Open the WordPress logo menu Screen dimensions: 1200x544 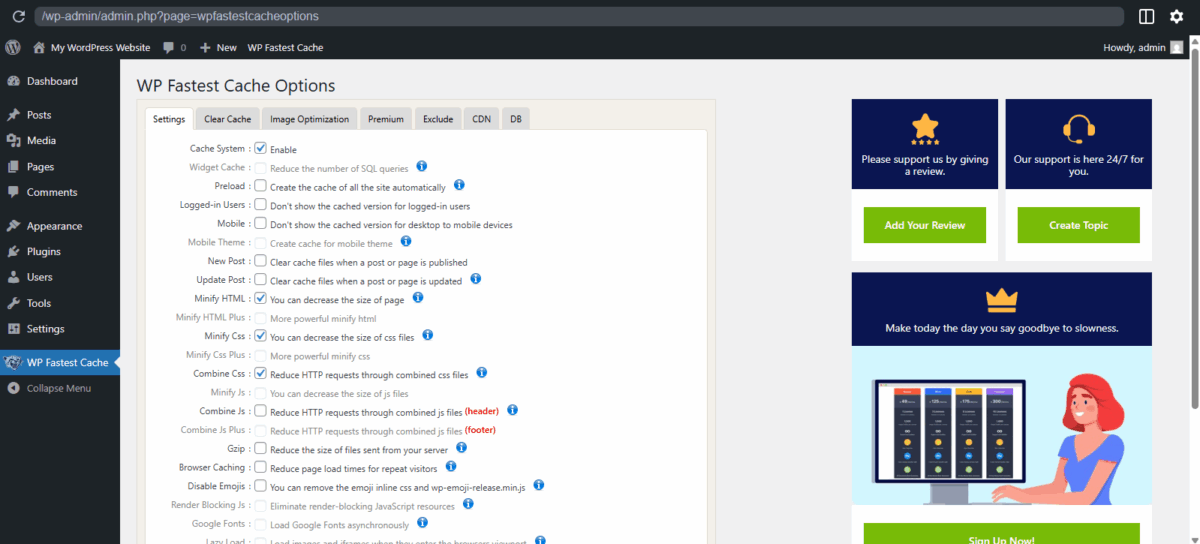[13, 47]
